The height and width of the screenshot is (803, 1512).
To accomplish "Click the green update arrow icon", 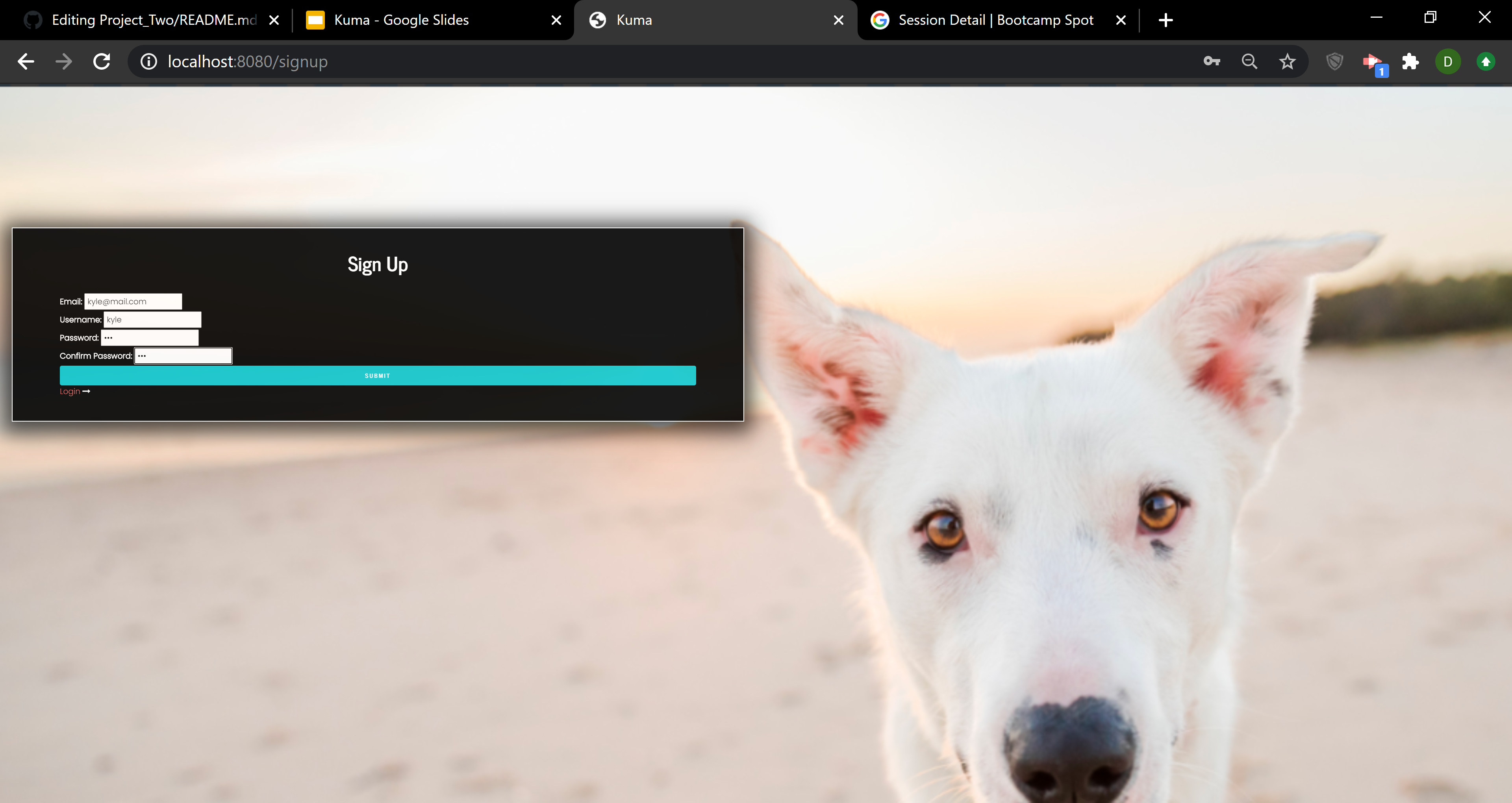I will tap(1486, 62).
